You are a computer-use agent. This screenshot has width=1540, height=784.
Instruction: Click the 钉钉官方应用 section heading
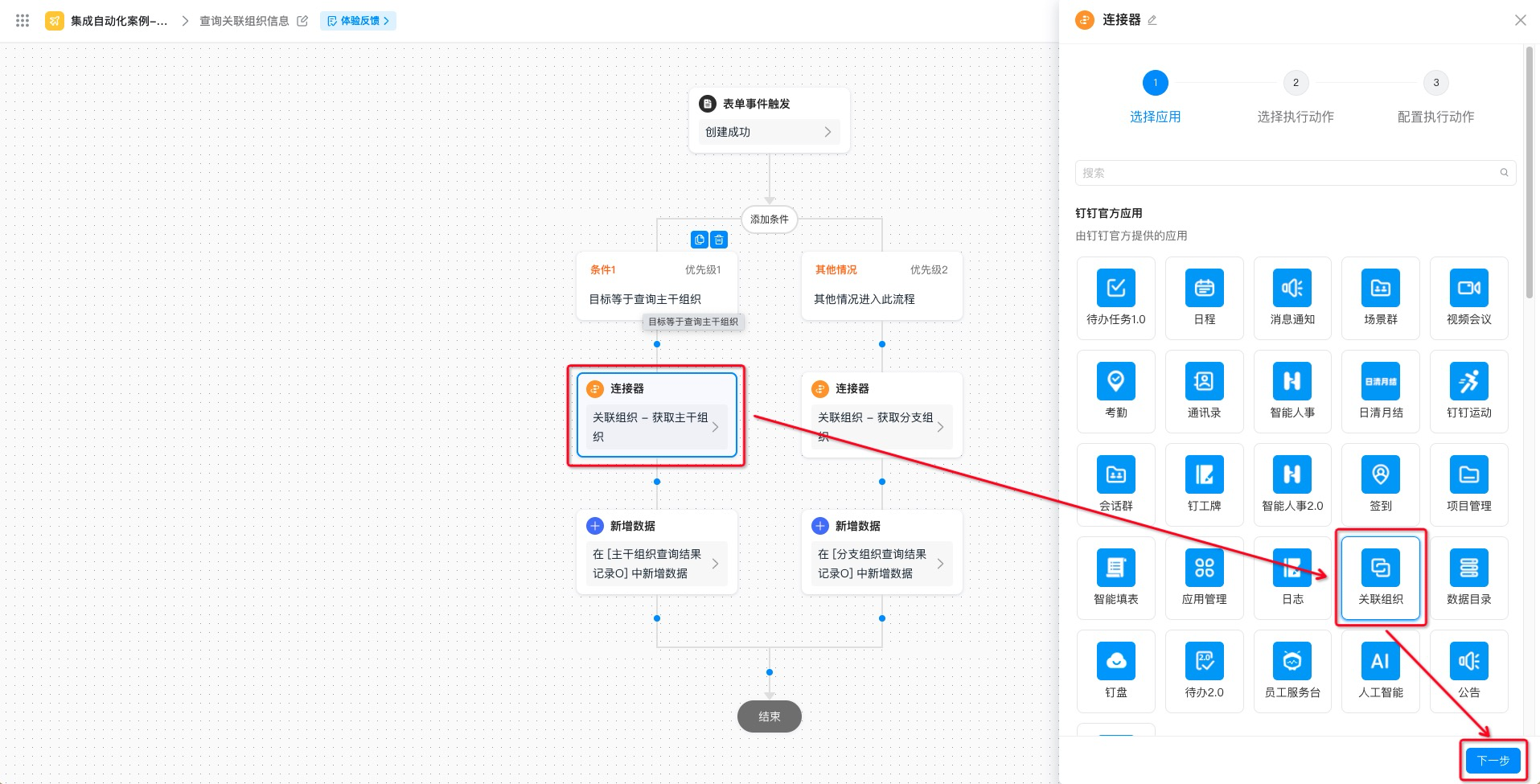point(1109,213)
